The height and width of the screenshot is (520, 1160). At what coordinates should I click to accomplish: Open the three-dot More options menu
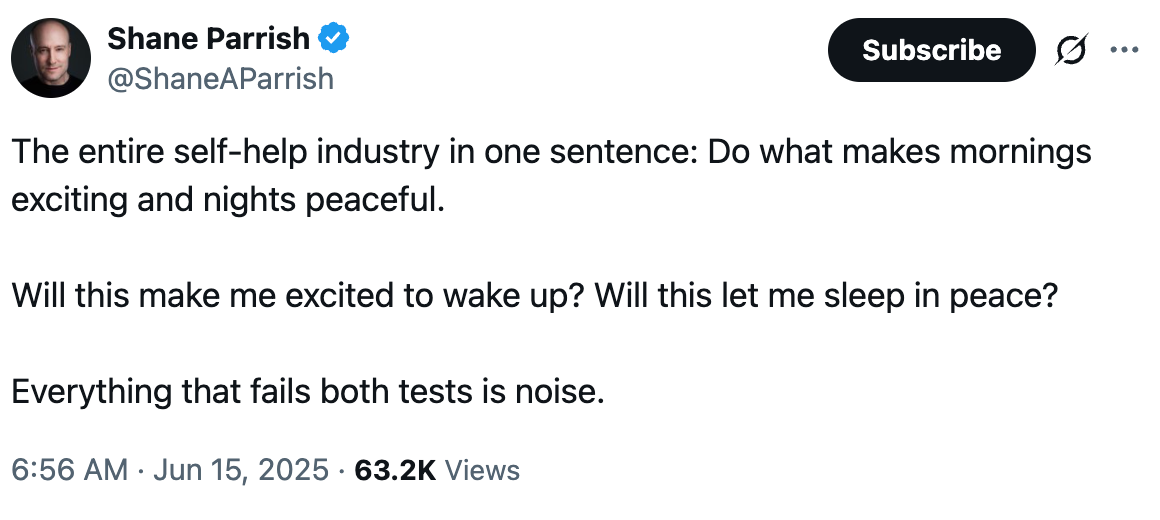point(1125,49)
